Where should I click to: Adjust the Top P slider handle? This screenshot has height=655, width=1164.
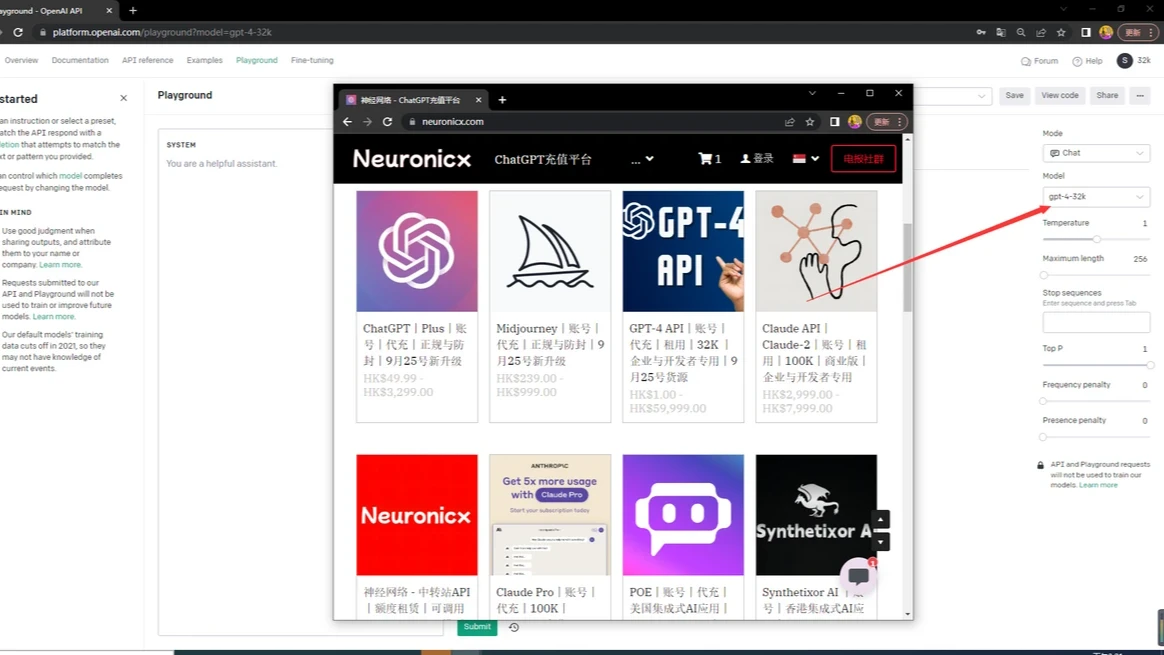(x=1150, y=365)
